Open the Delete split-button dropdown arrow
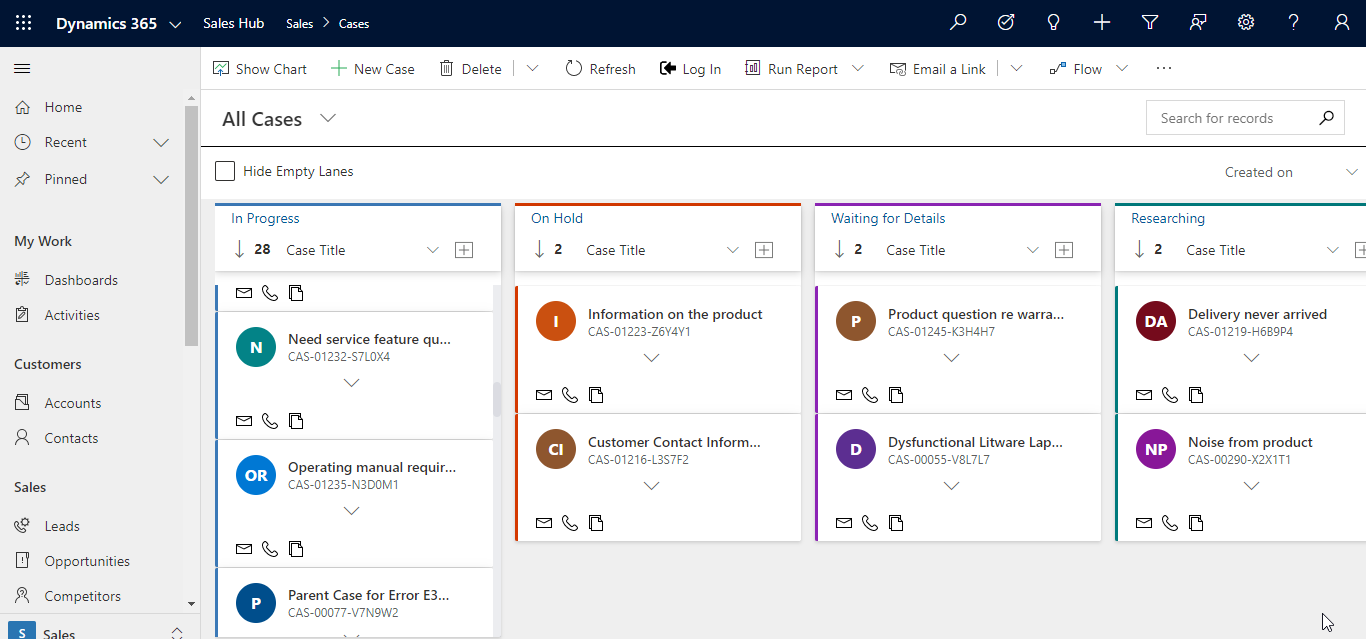 click(x=532, y=68)
